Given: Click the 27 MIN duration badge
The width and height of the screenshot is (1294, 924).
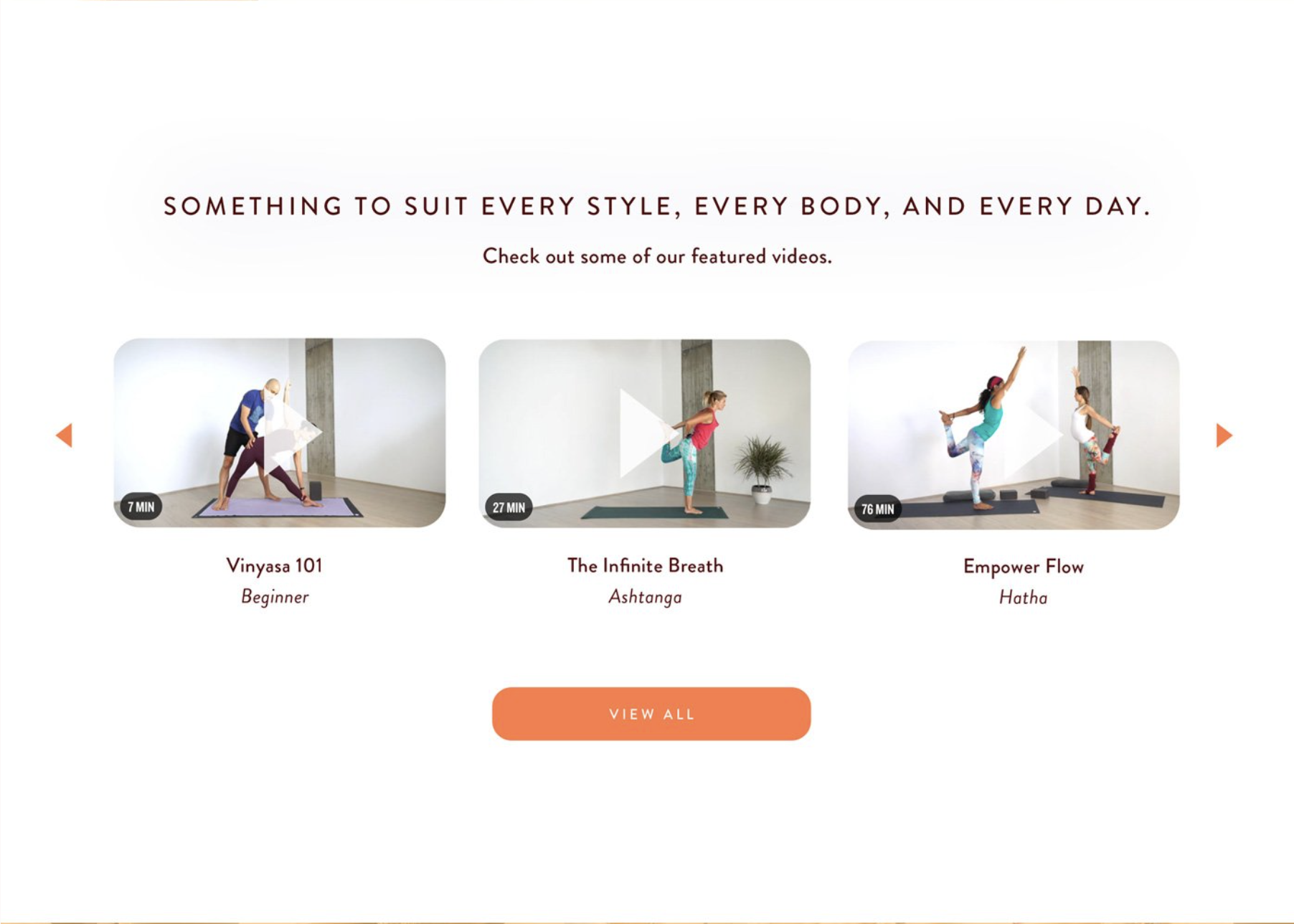Looking at the screenshot, I should click(x=509, y=507).
